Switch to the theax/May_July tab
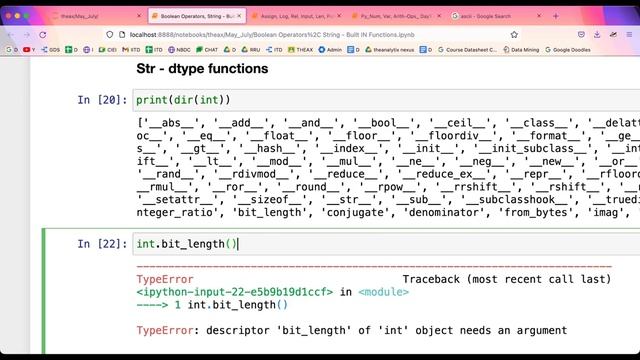 click(x=96, y=16)
